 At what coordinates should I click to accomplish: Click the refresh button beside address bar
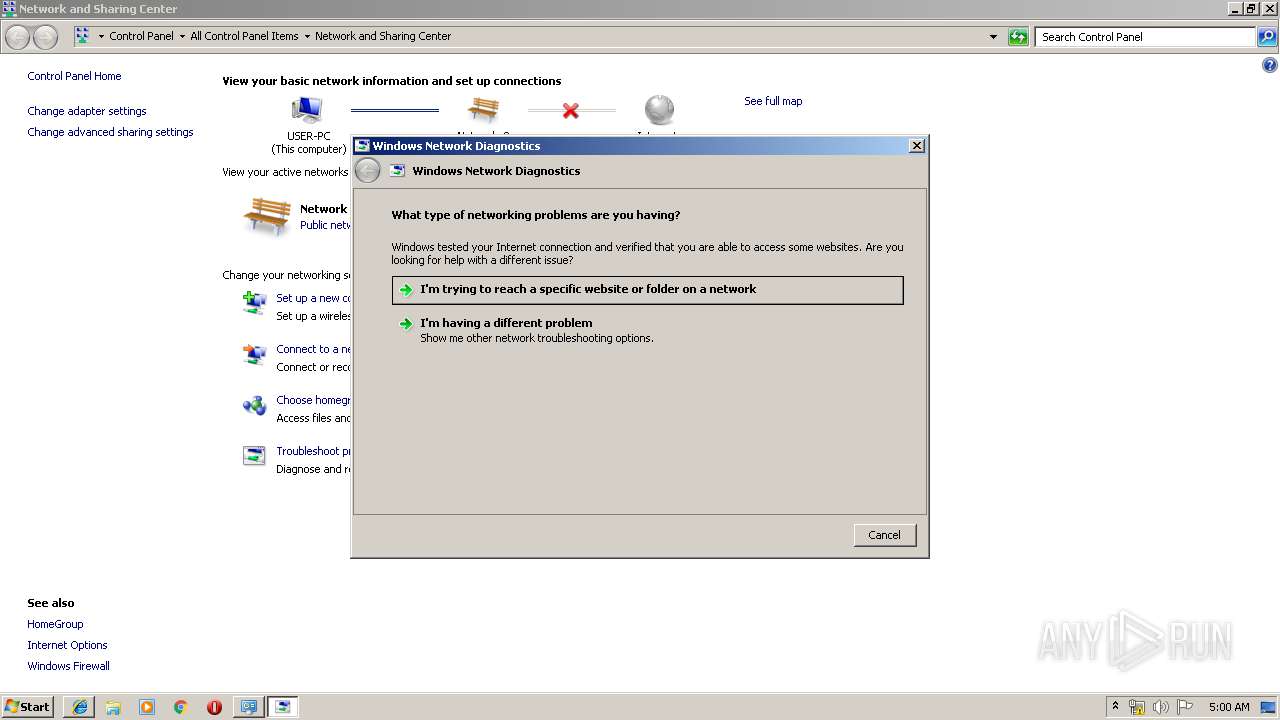tap(1018, 37)
